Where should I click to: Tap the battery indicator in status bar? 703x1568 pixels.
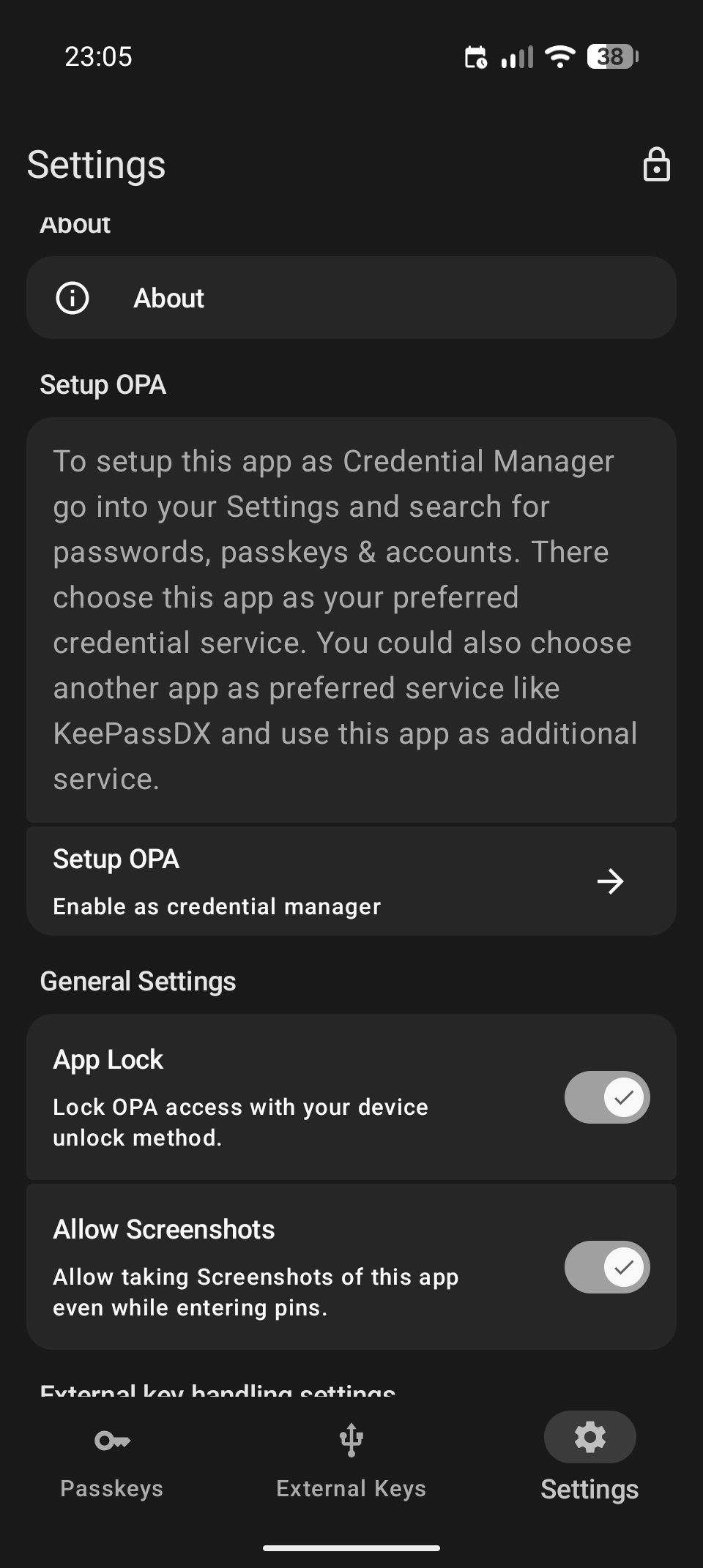[x=612, y=56]
